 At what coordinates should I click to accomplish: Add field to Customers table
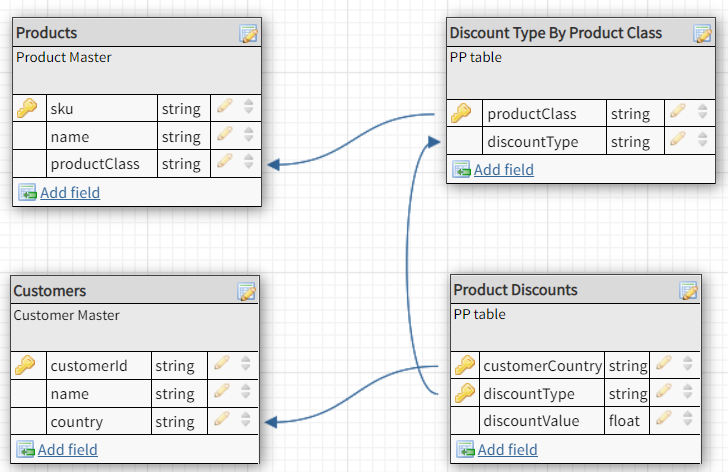pyautogui.click(x=67, y=449)
